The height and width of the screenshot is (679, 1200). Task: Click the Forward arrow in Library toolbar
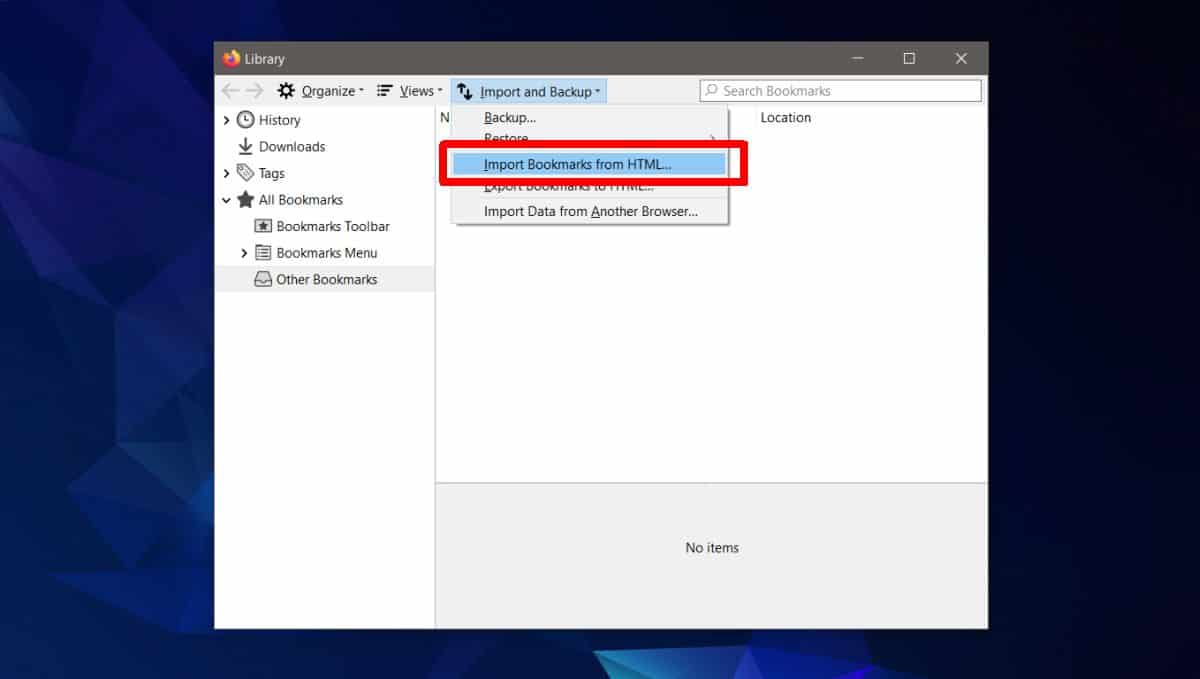tap(255, 91)
